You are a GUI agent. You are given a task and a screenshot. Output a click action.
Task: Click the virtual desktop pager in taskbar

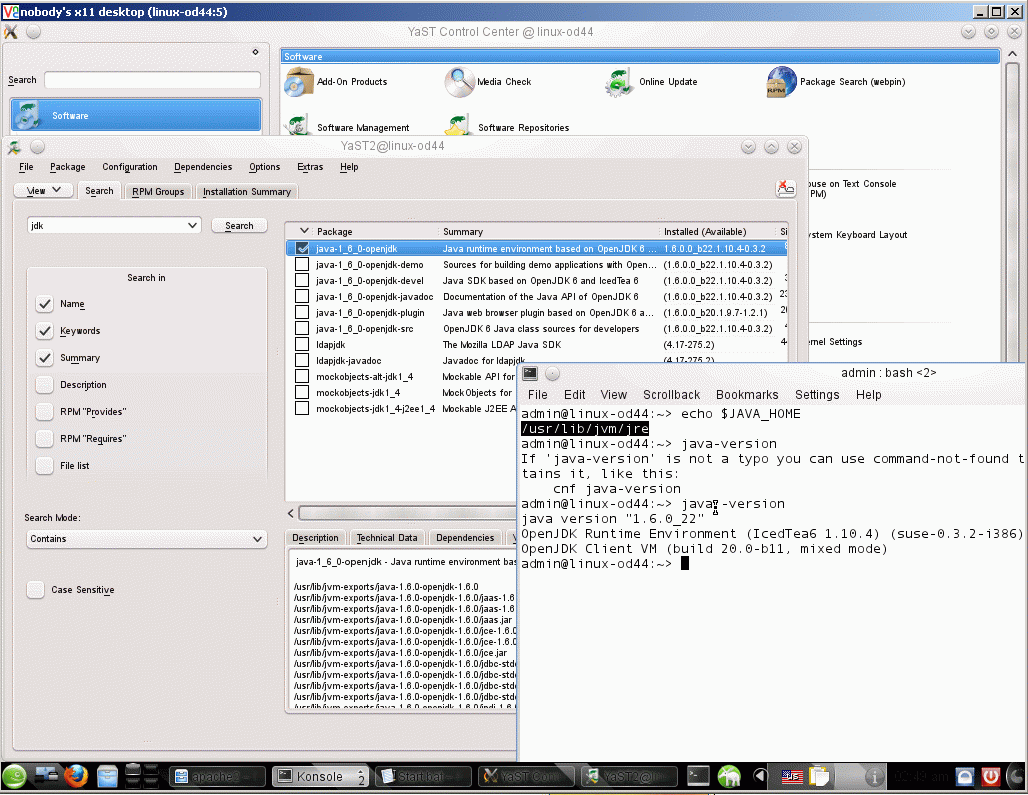(x=142, y=777)
